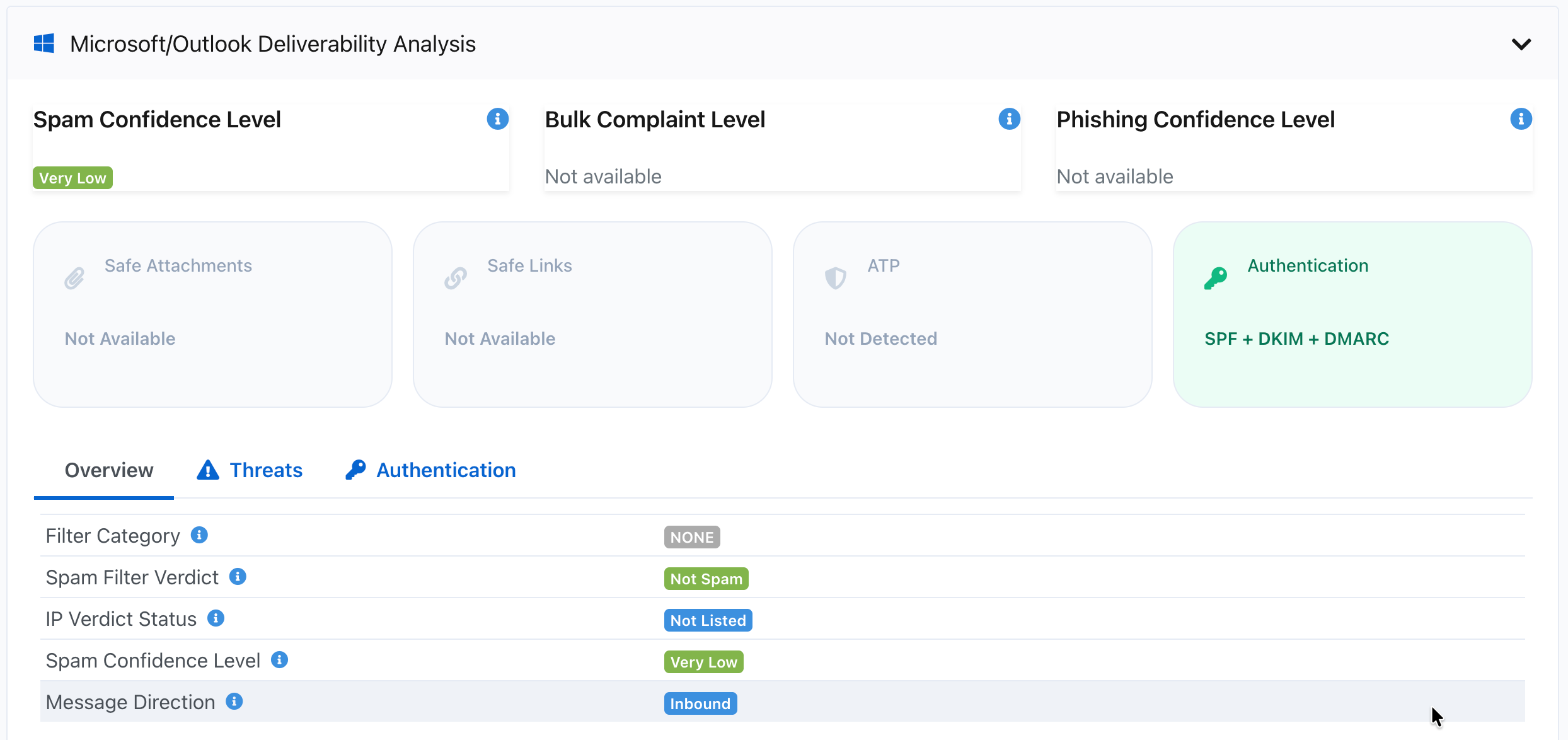The height and width of the screenshot is (740, 1568).
Task: Open the Phishing Confidence Level info icon
Action: pos(1521,119)
